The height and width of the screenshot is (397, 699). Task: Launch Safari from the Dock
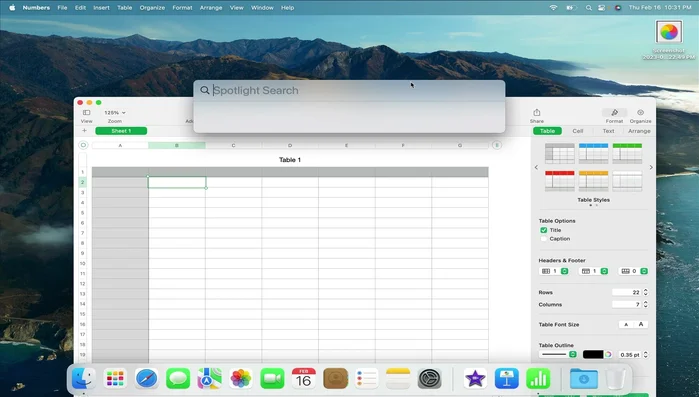point(147,379)
